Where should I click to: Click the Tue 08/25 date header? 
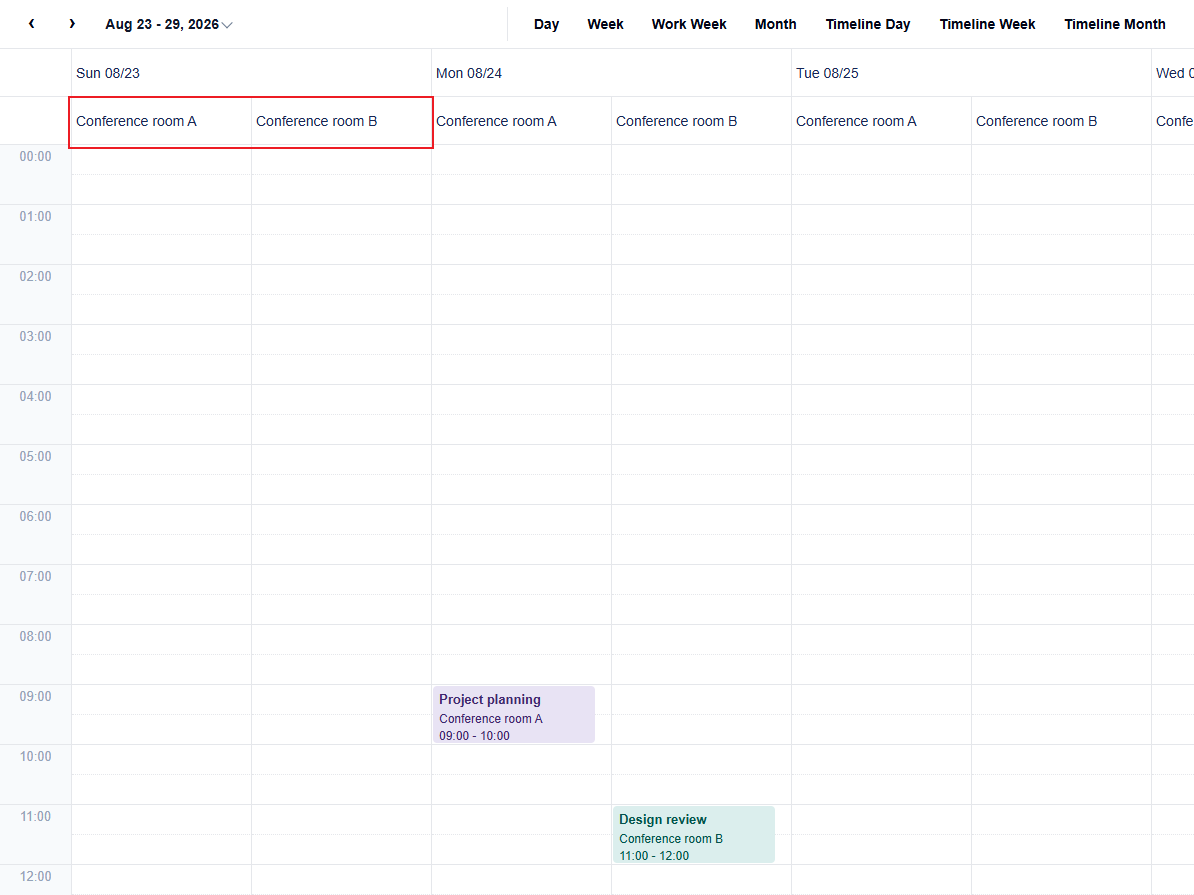pos(972,73)
